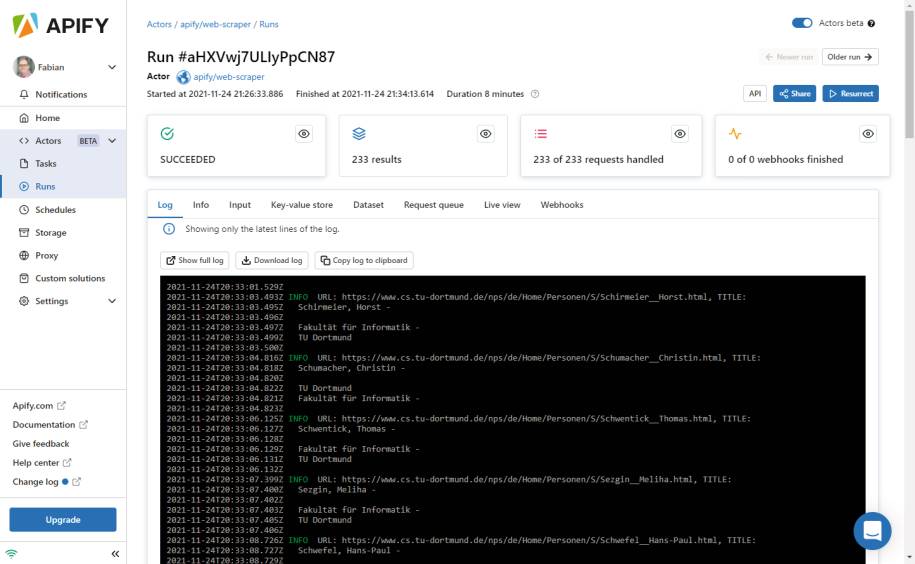This screenshot has width=915, height=564.
Task: Click the Schedules clock icon
Action: pyautogui.click(x=24, y=209)
